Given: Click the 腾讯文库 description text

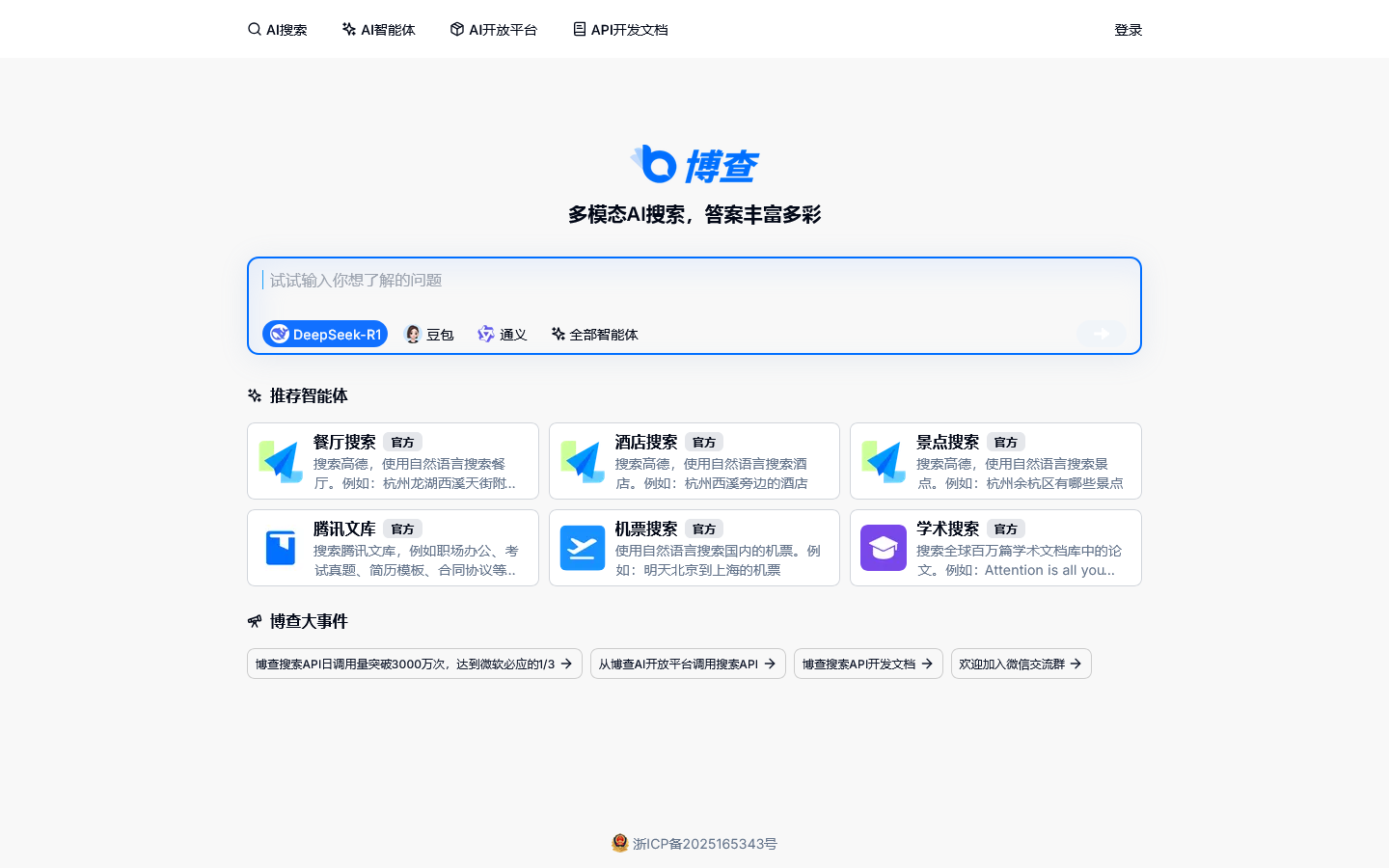Looking at the screenshot, I should click(x=416, y=560).
